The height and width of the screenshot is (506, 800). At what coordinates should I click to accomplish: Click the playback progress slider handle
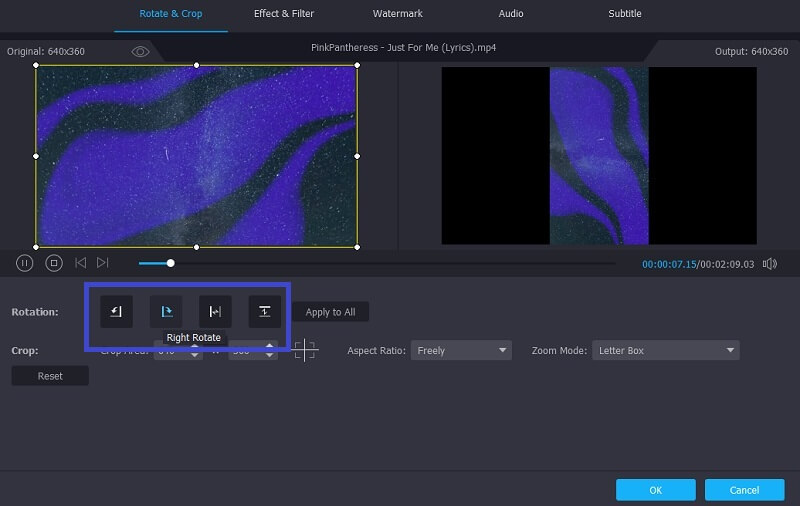tap(170, 263)
